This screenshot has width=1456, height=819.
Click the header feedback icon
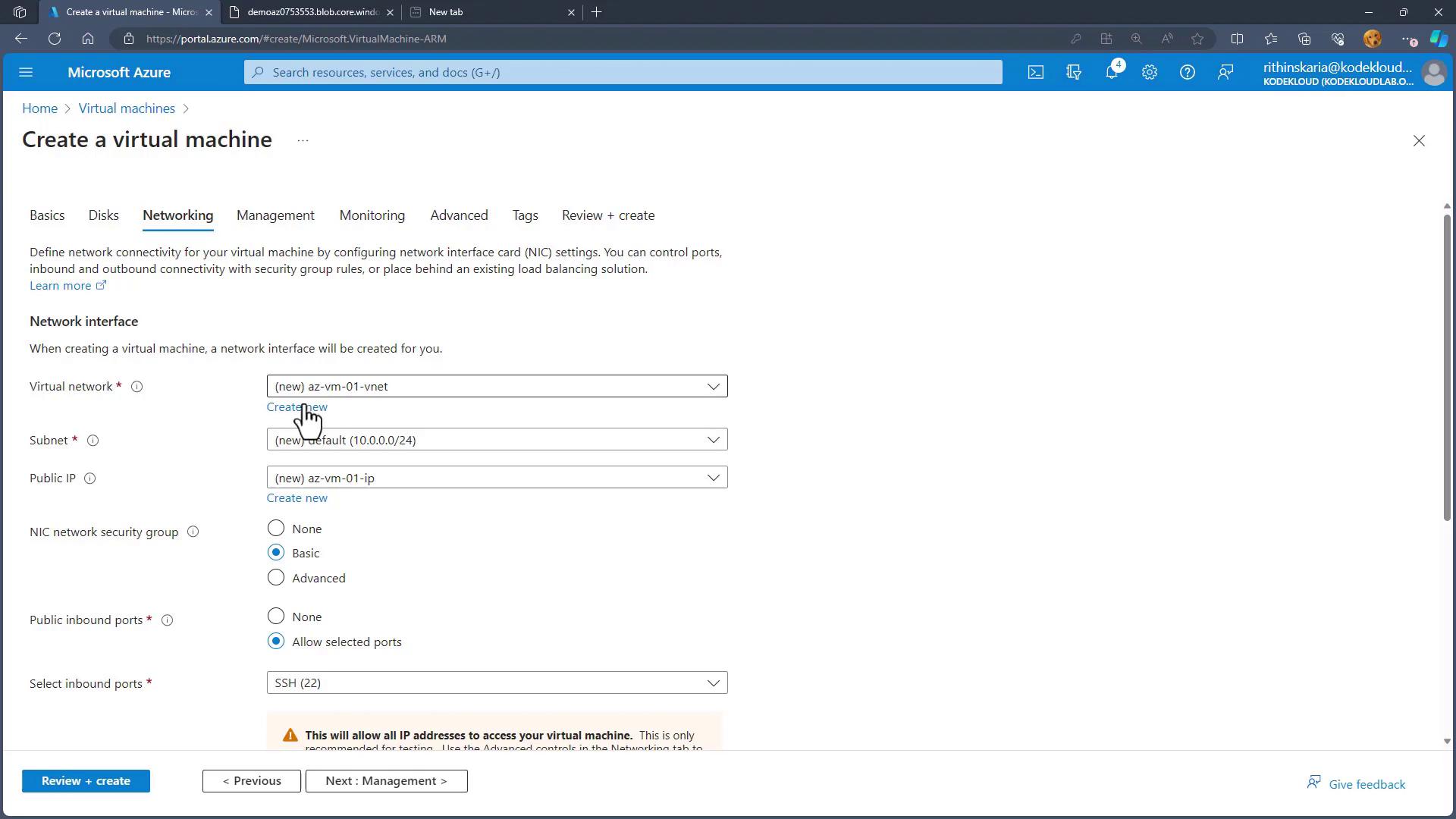(1225, 72)
